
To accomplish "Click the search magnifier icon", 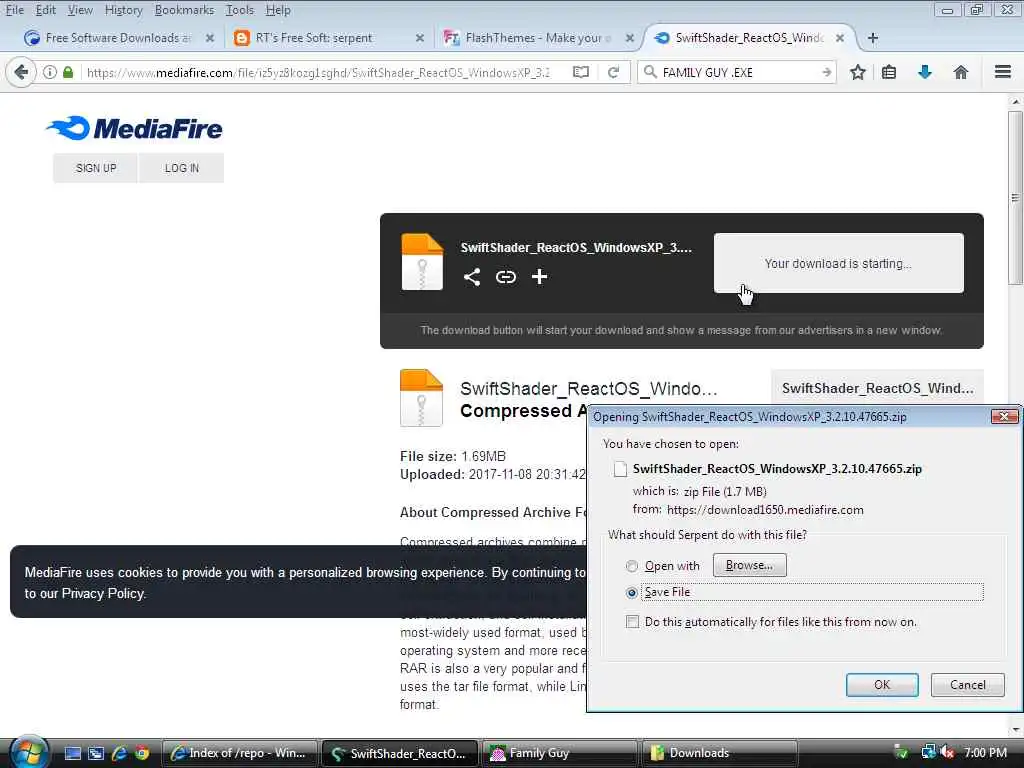I will [x=650, y=72].
